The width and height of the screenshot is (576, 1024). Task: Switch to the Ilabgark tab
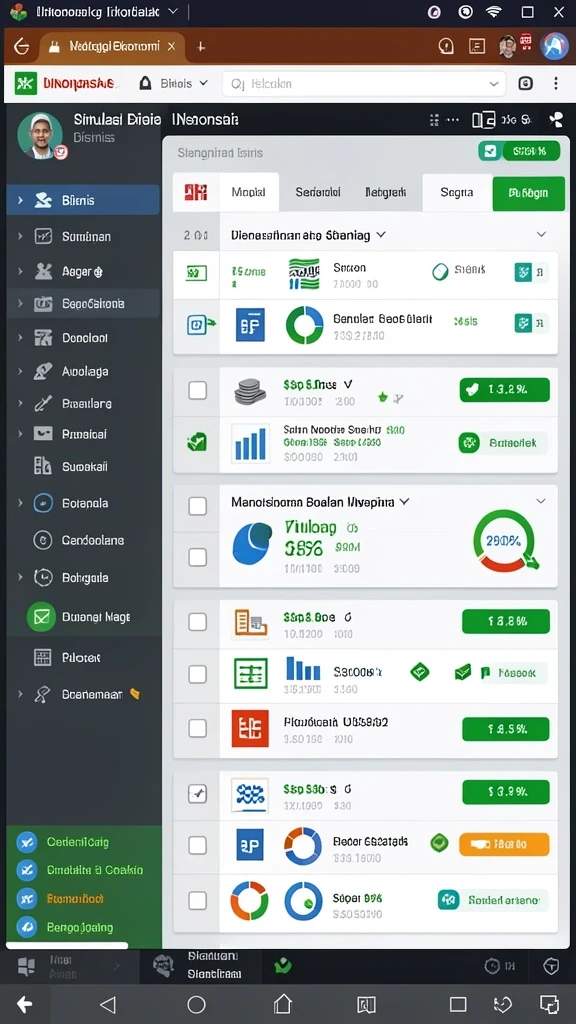[x=385, y=192]
